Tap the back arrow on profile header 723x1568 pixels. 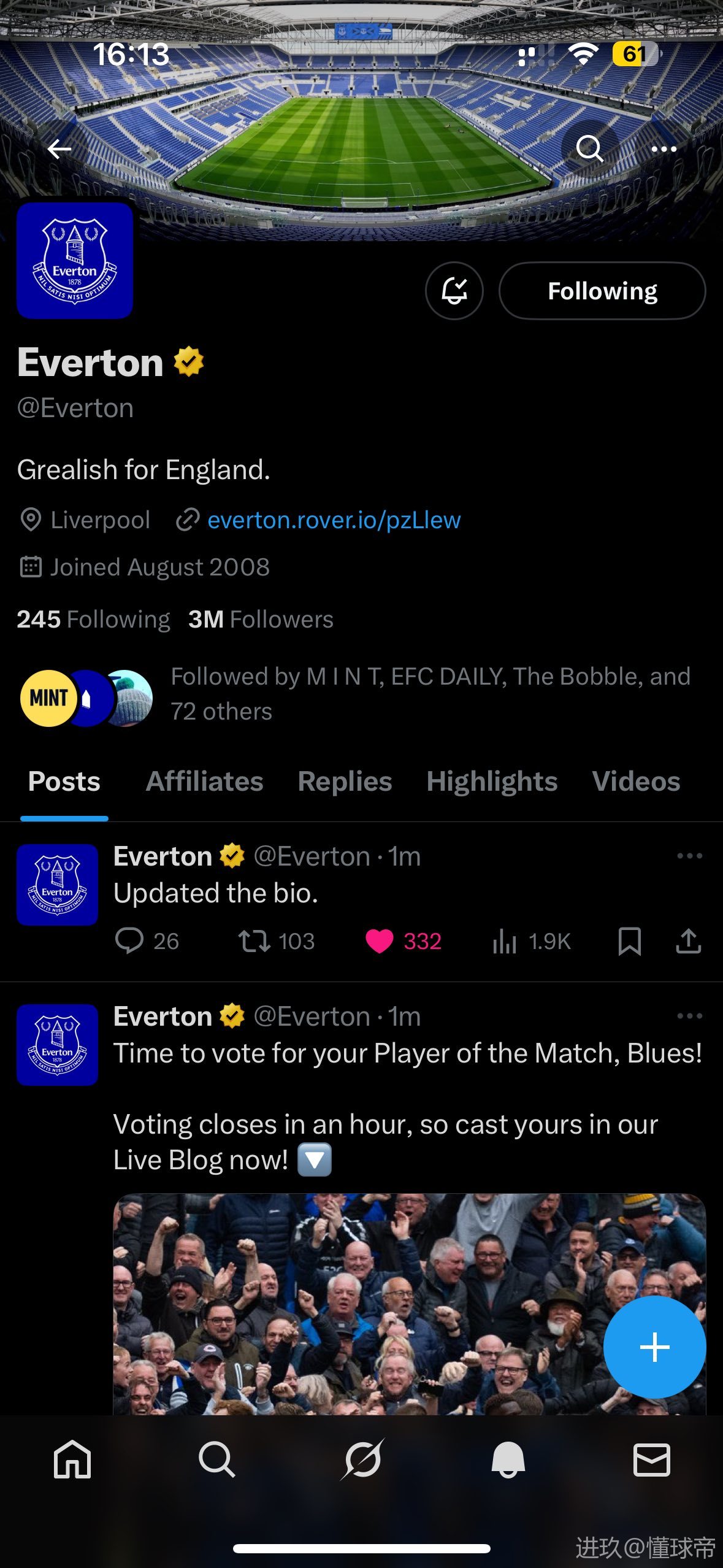coord(59,148)
